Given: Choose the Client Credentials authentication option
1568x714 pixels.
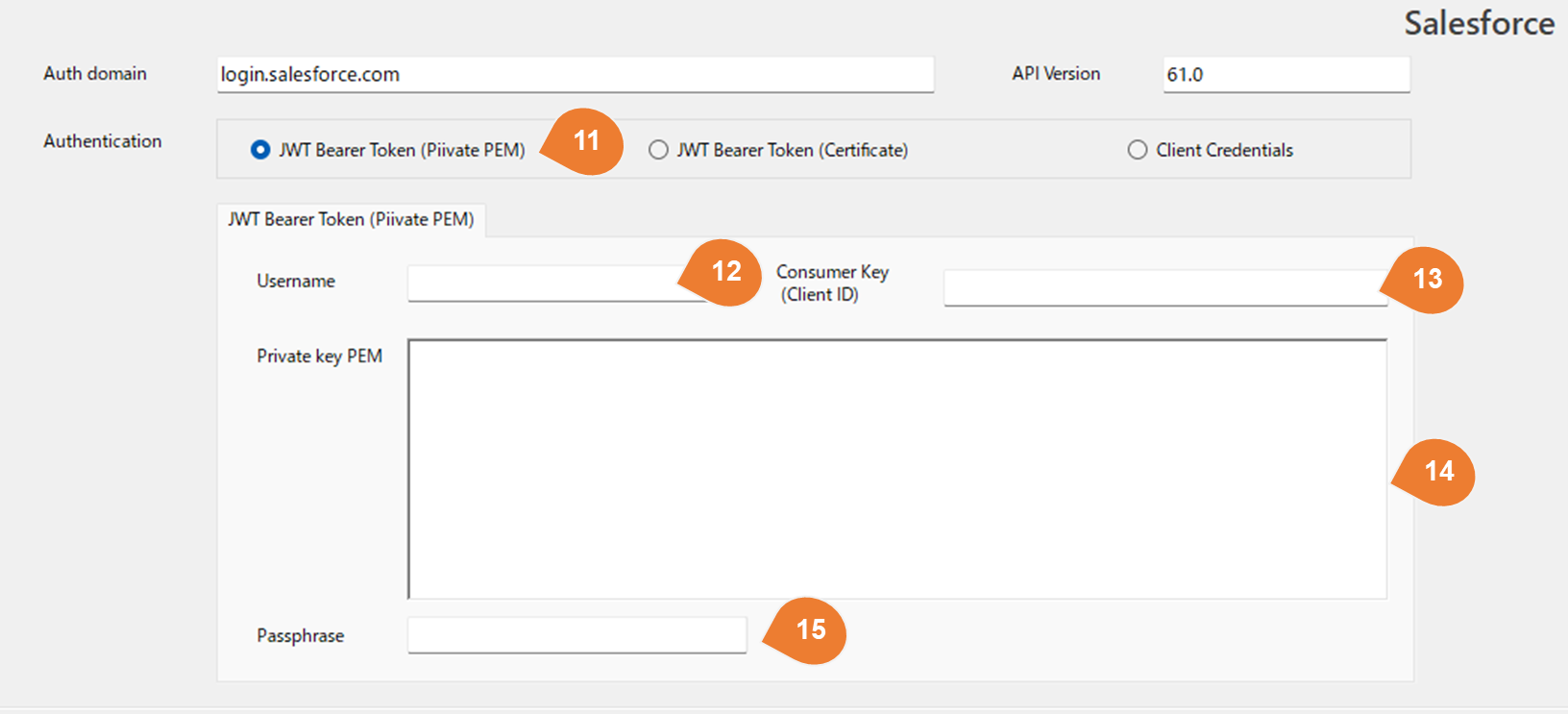Looking at the screenshot, I should [x=1138, y=150].
